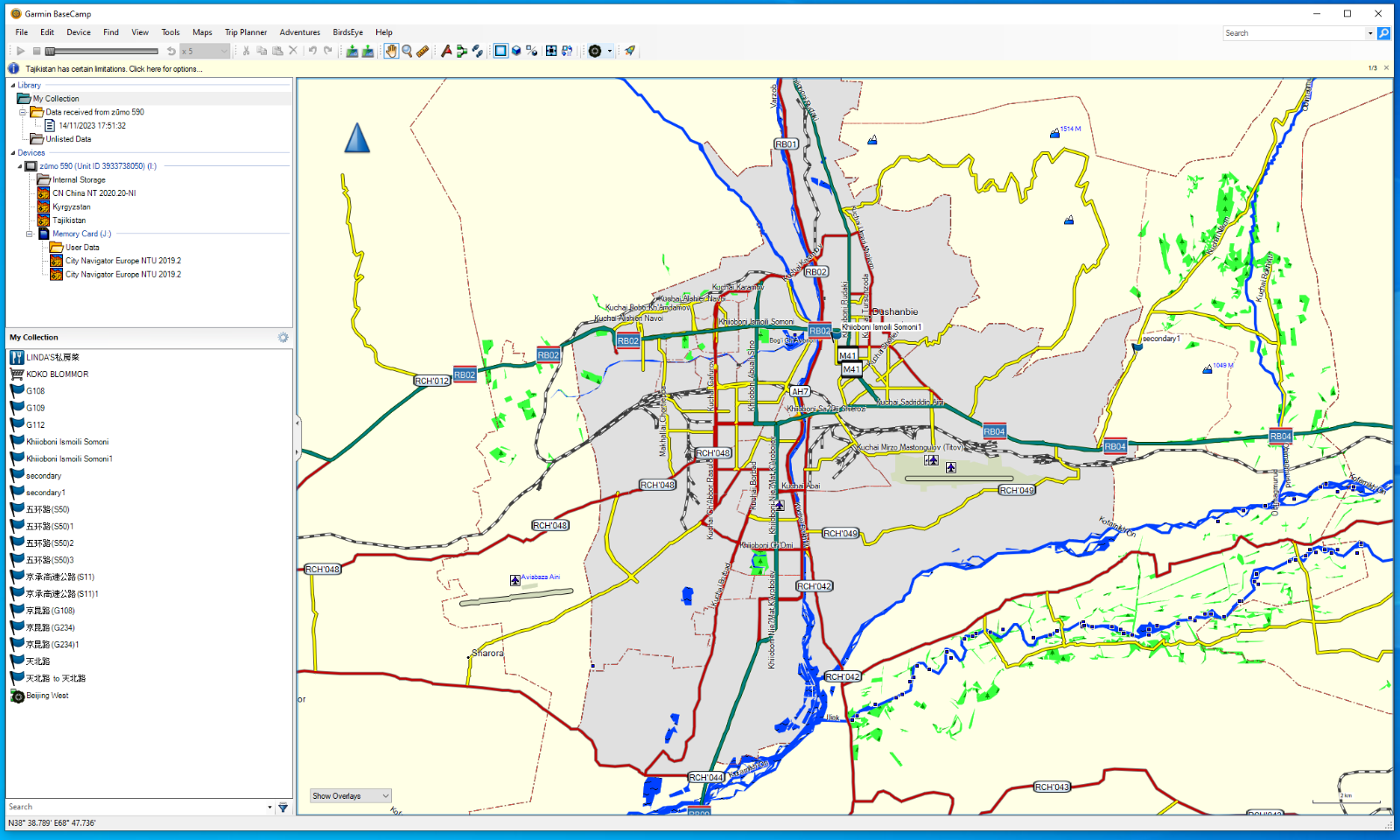The height and width of the screenshot is (840, 1400).
Task: Open the playback speed x5 dropdown
Action: point(205,51)
